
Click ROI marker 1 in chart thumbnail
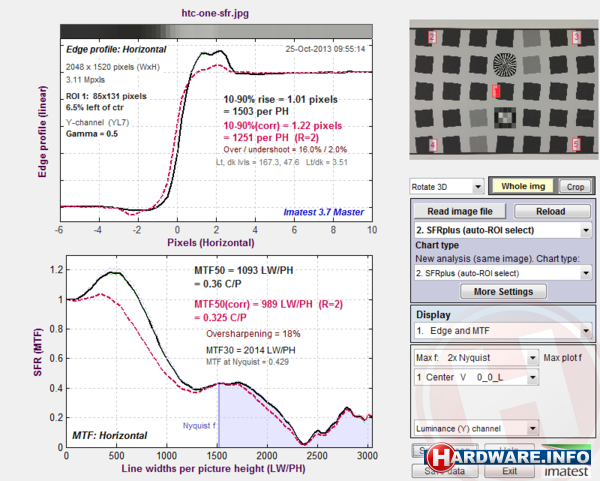coord(496,91)
